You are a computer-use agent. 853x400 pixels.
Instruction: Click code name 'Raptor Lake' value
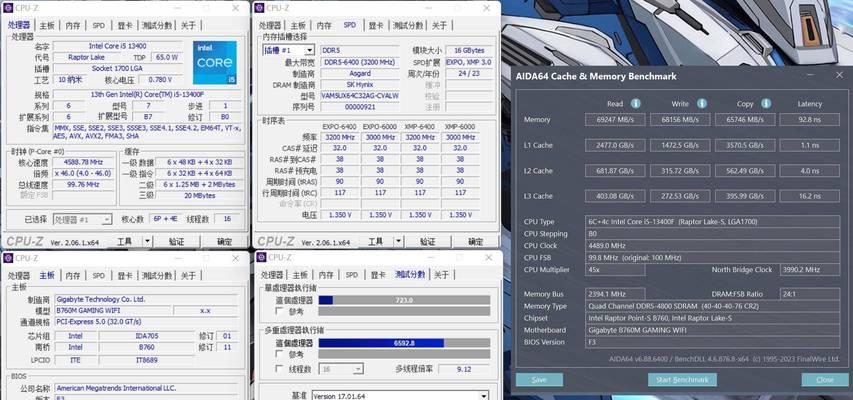click(86, 57)
